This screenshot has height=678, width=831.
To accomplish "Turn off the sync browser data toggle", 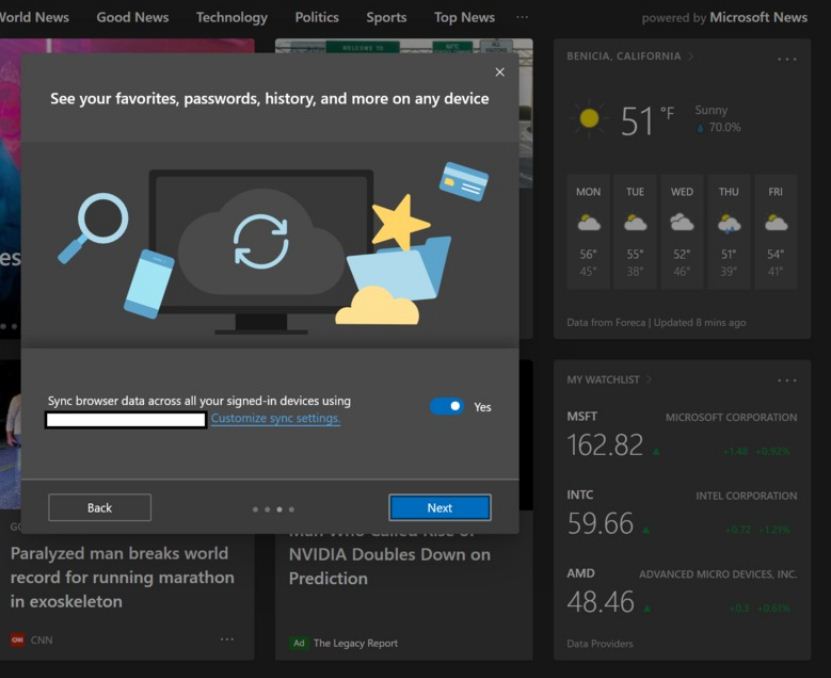I will 446,407.
